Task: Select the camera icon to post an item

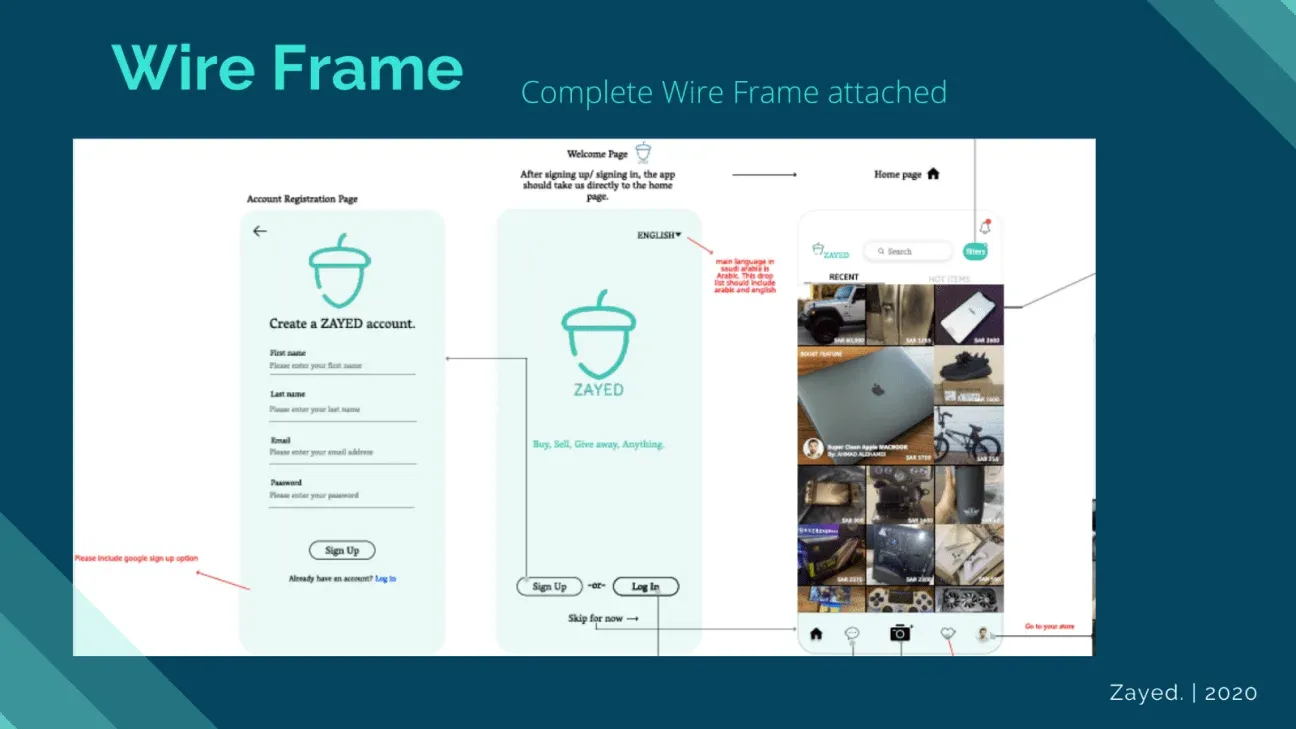Action: click(x=902, y=633)
